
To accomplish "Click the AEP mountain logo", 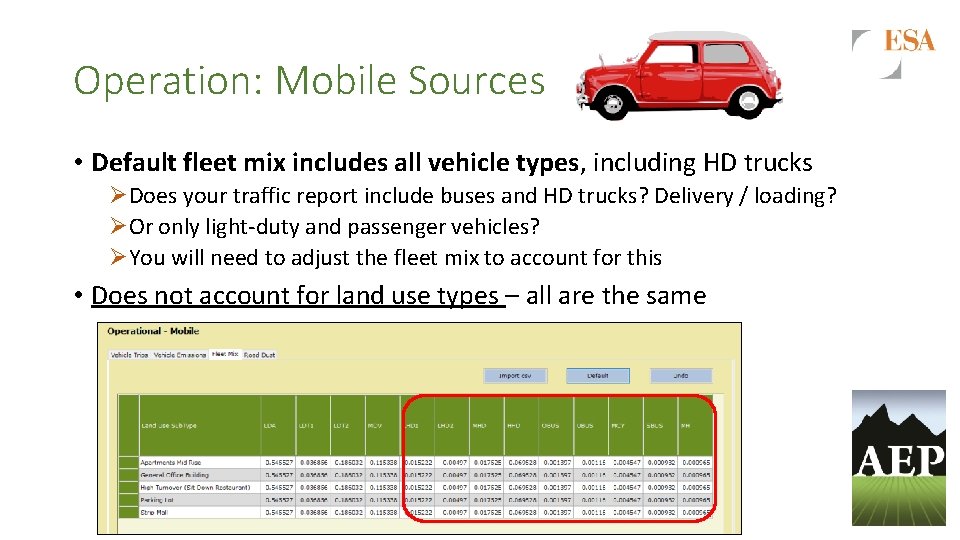I will 898,458.
